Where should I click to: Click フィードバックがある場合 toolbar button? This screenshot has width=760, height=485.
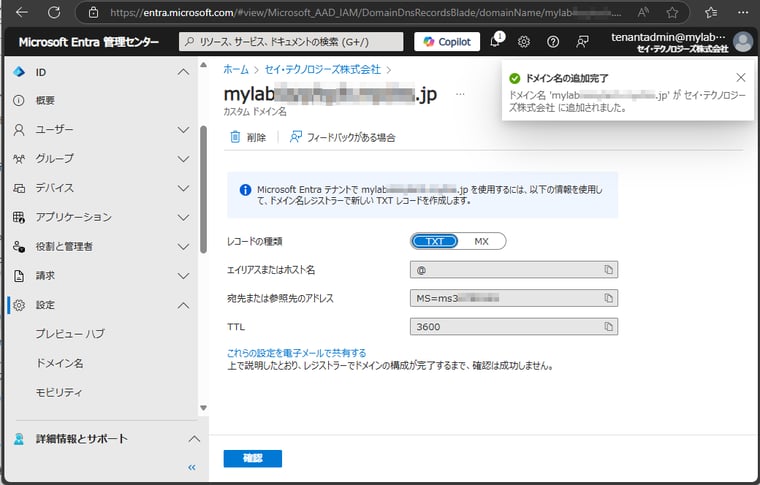[342, 137]
